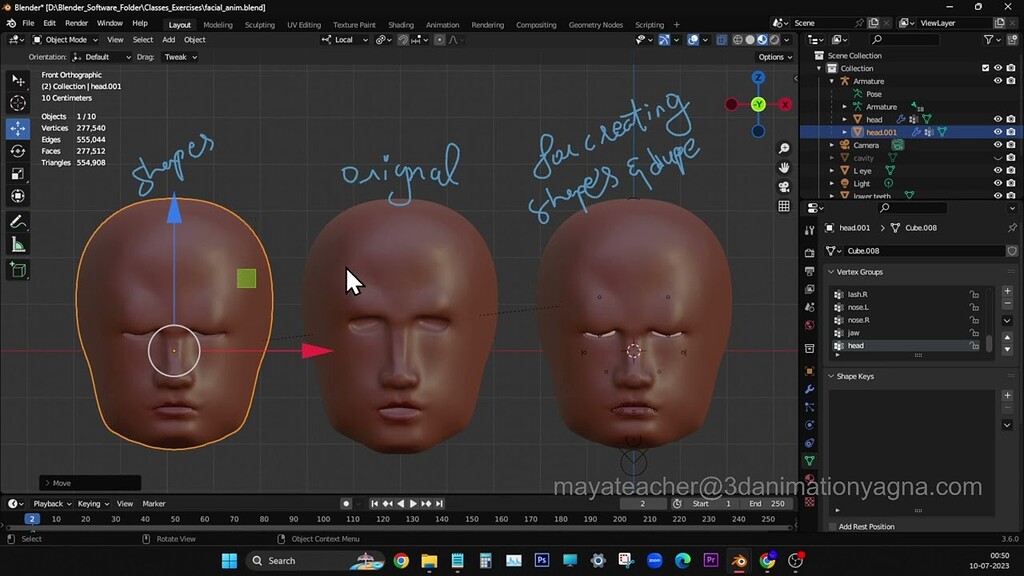Select the Move tool in the left toolbar

point(16,127)
